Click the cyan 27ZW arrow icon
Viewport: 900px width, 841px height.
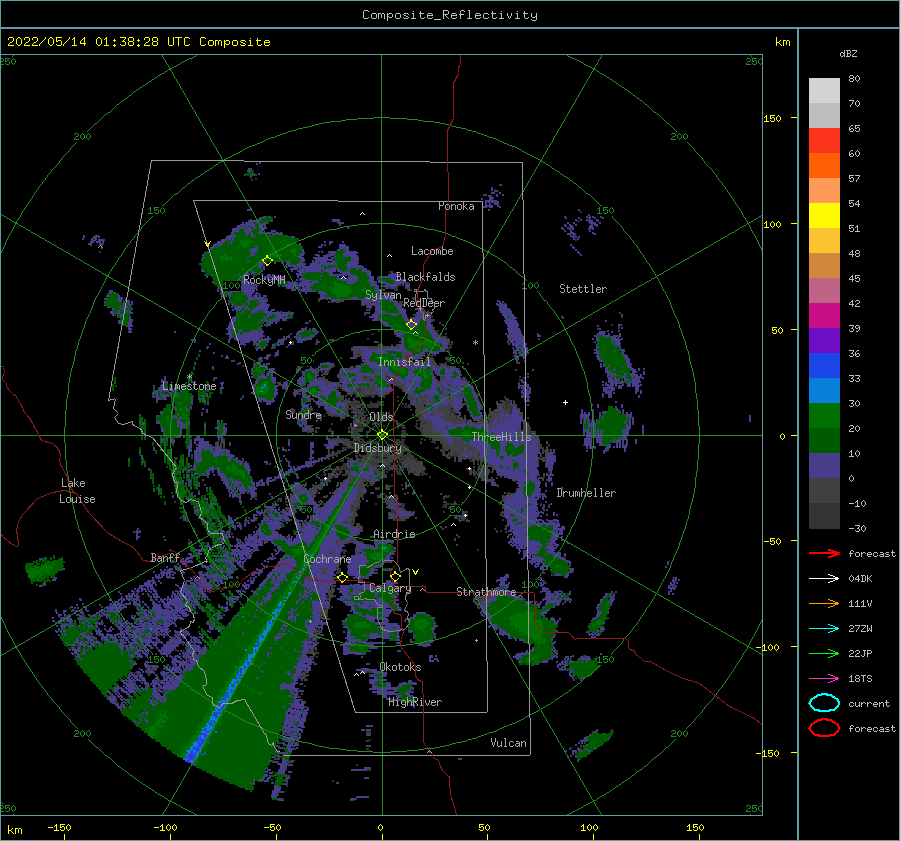(824, 629)
